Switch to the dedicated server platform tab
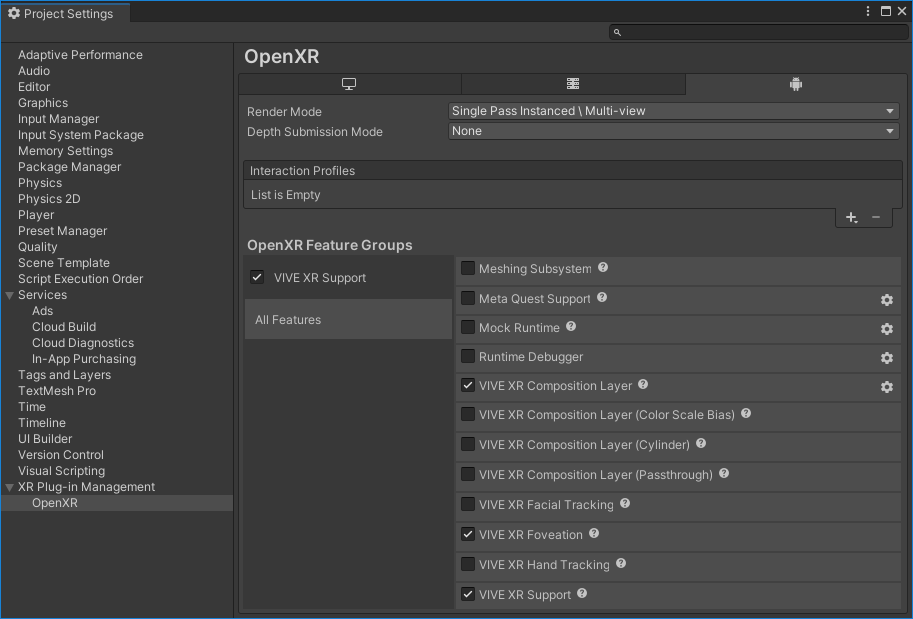This screenshot has width=913, height=619. pos(573,84)
